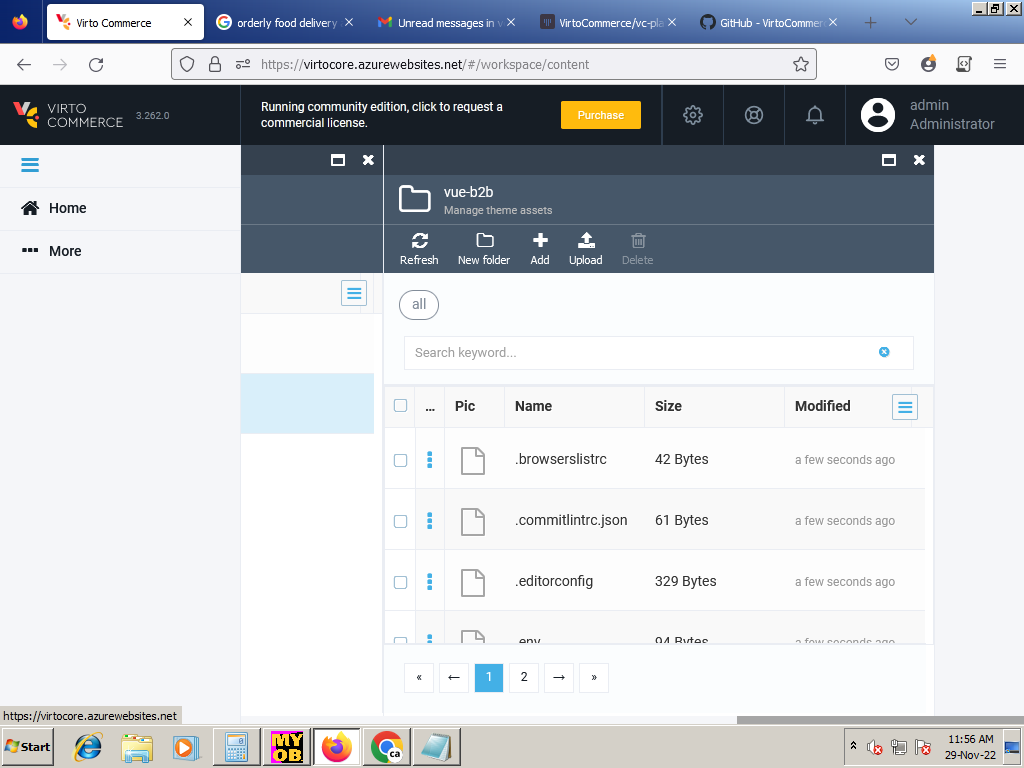Open actions menu for .editorconfig row

(x=430, y=581)
